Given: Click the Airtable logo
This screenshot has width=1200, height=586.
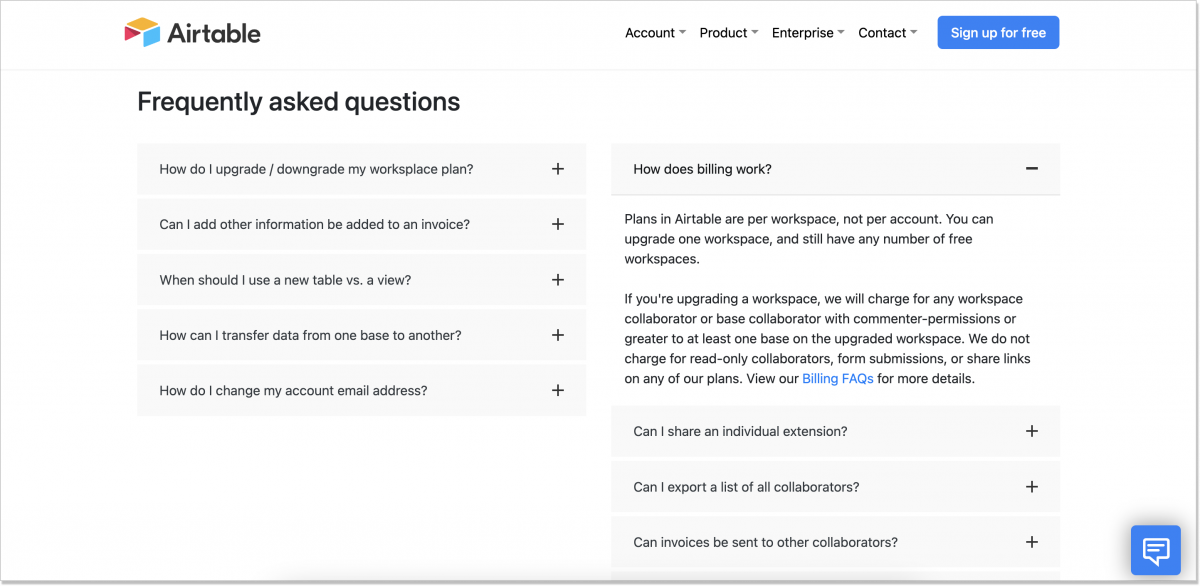Looking at the screenshot, I should pyautogui.click(x=192, y=32).
